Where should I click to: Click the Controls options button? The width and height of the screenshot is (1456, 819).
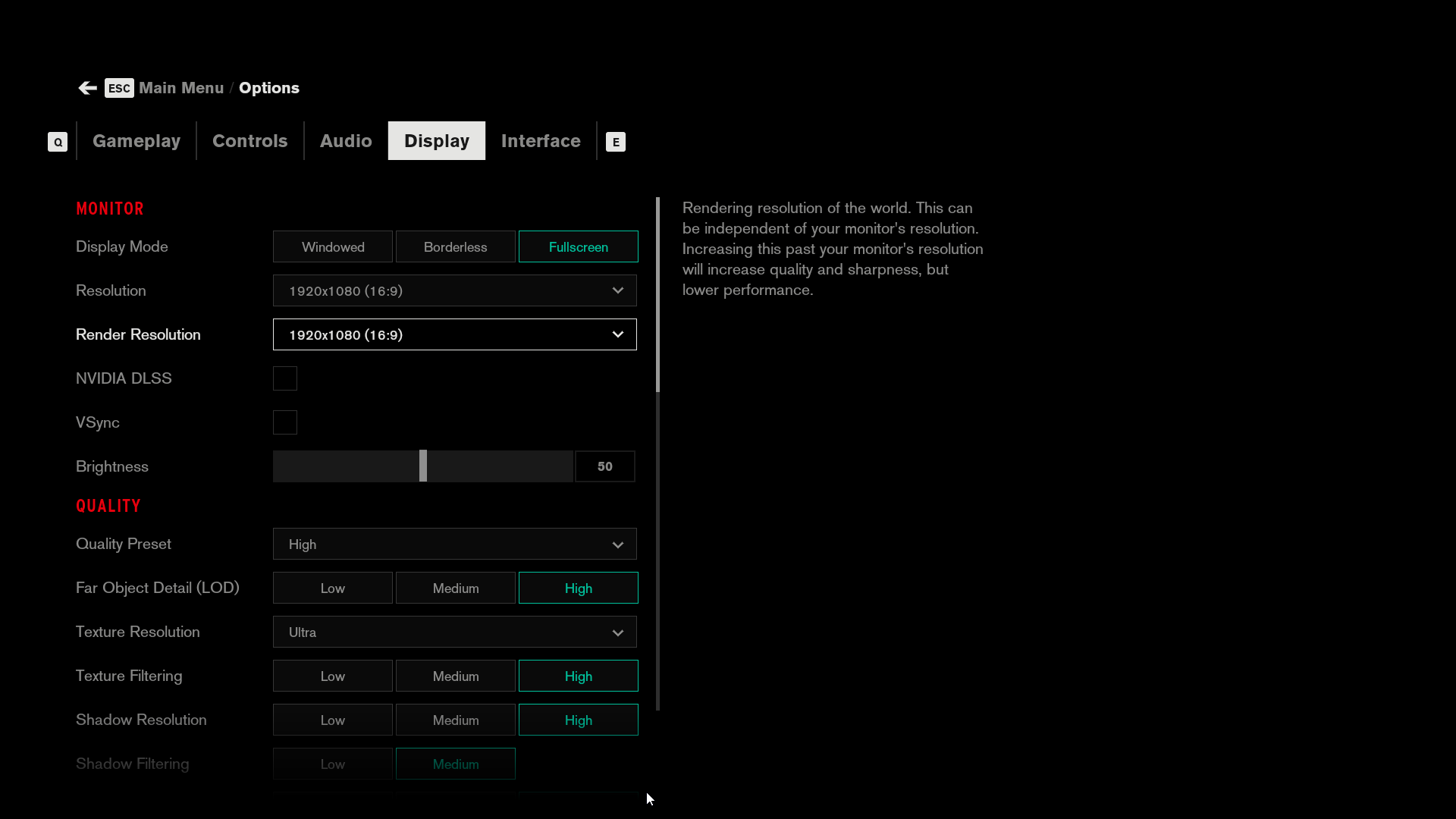click(250, 141)
